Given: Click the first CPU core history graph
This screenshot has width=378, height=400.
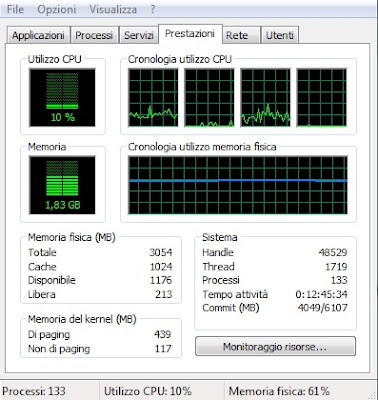Looking at the screenshot, I should 153,98.
